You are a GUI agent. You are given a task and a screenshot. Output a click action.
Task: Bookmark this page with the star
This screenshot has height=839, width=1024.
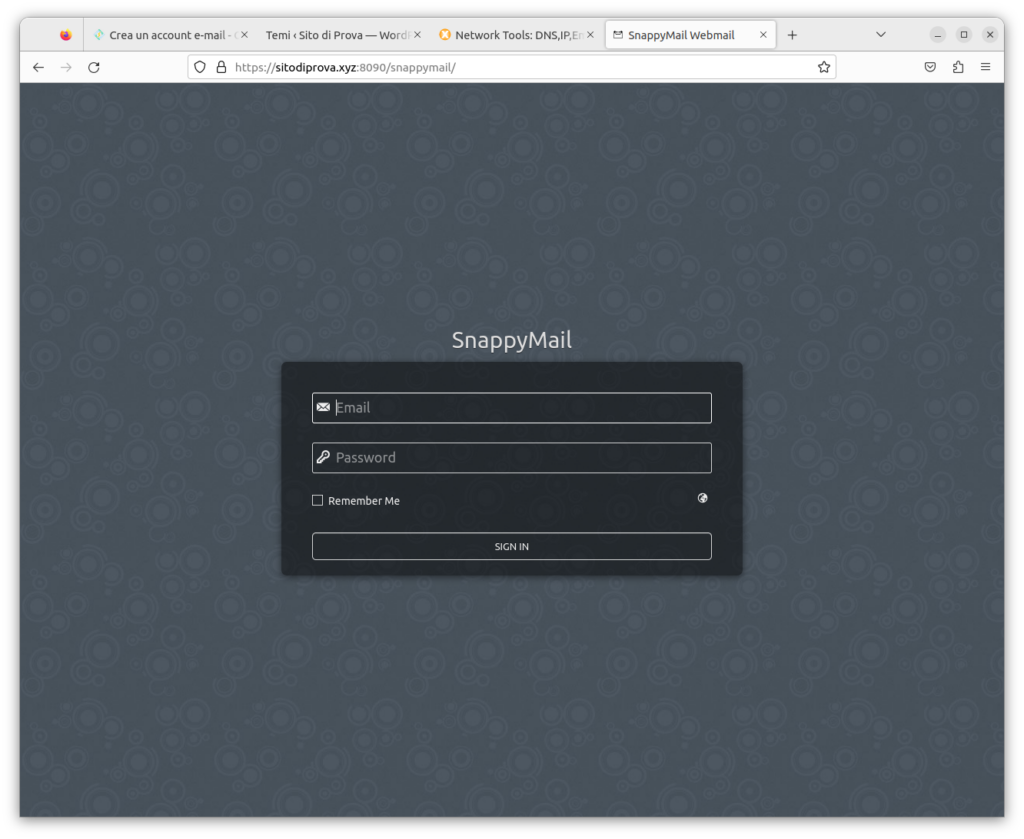coord(824,67)
